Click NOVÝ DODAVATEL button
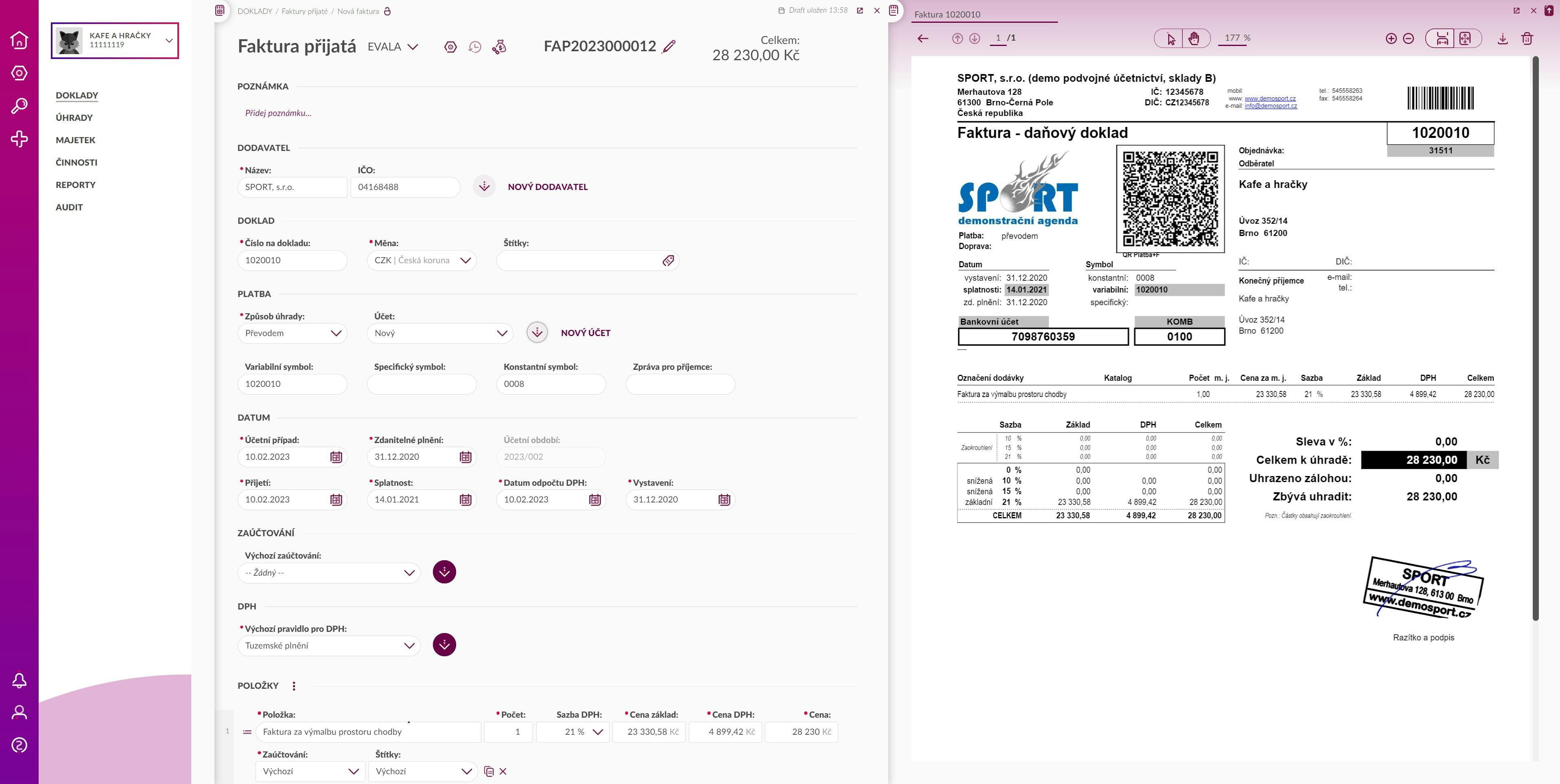 pyautogui.click(x=547, y=186)
